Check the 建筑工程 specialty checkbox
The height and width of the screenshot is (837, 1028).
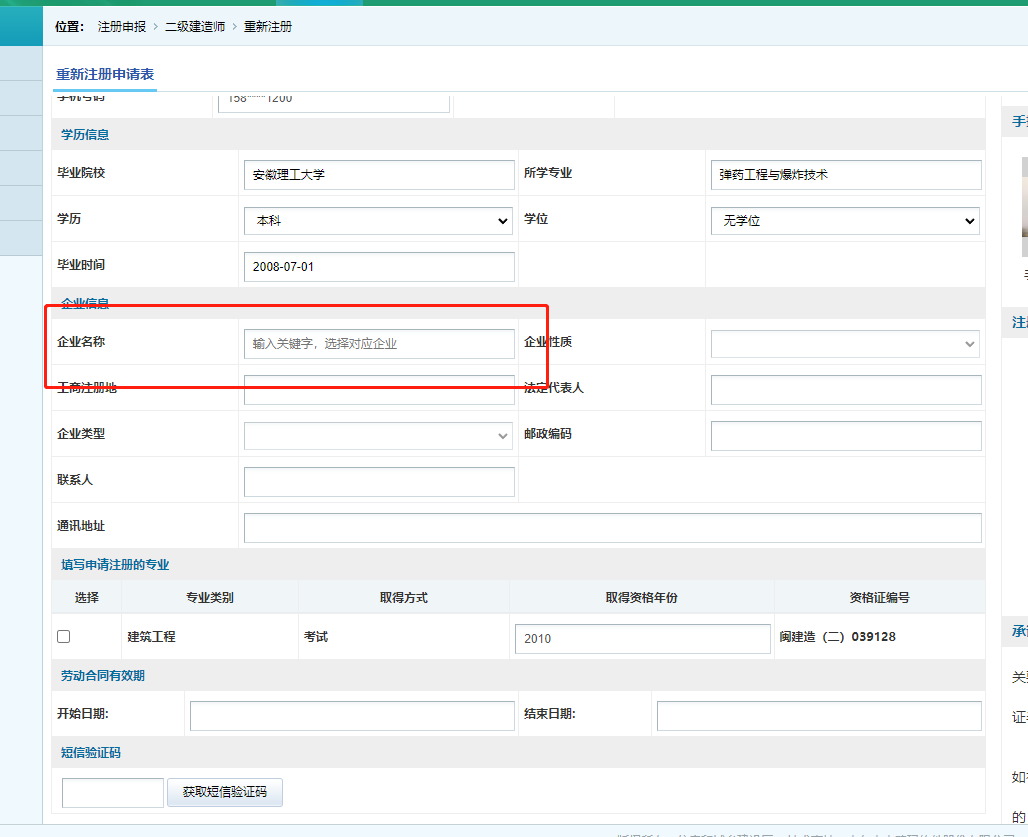(64, 637)
